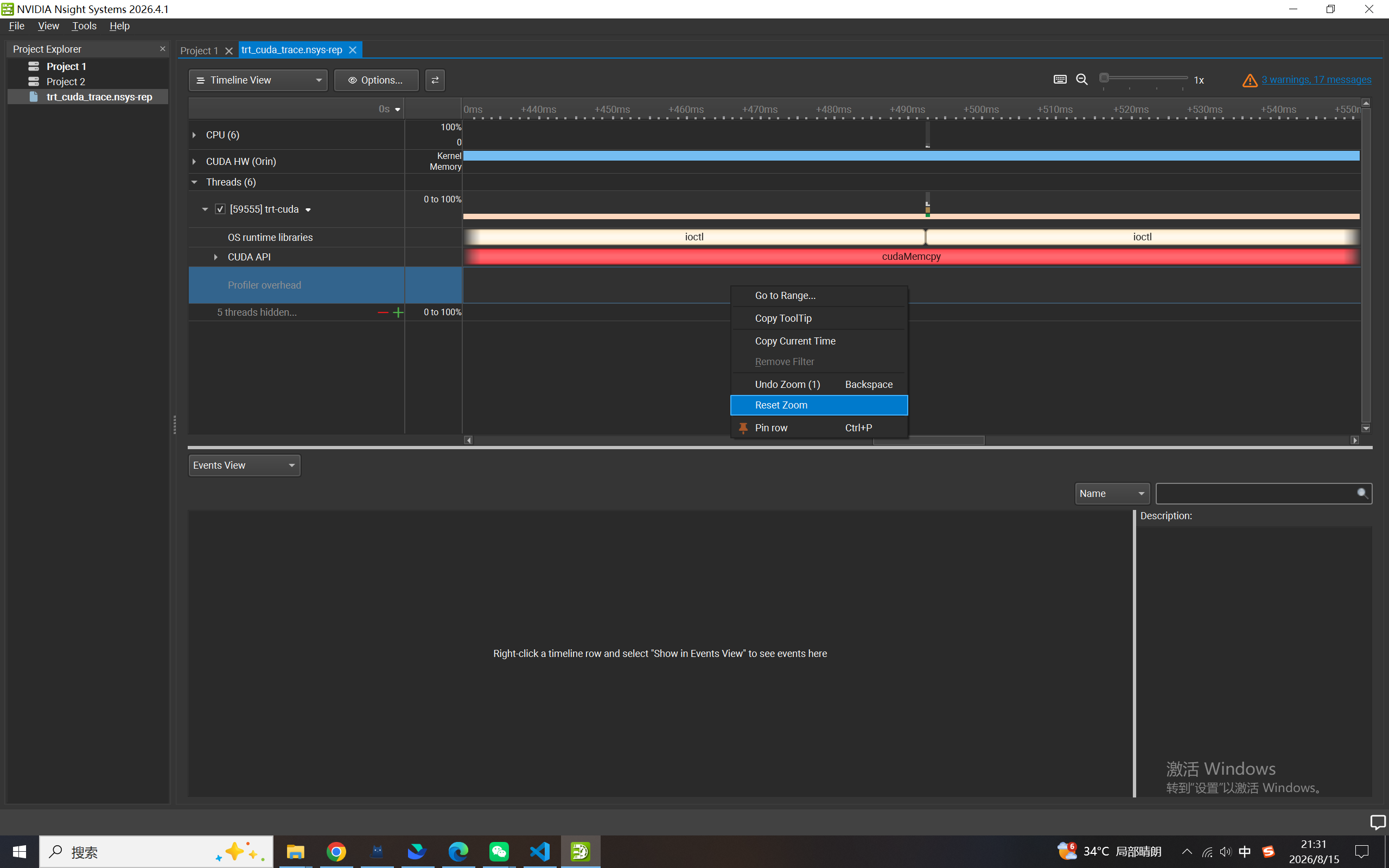Click the cudaMemcpy red event bar
Screen dimensions: 1389x868
pyautogui.click(x=911, y=257)
